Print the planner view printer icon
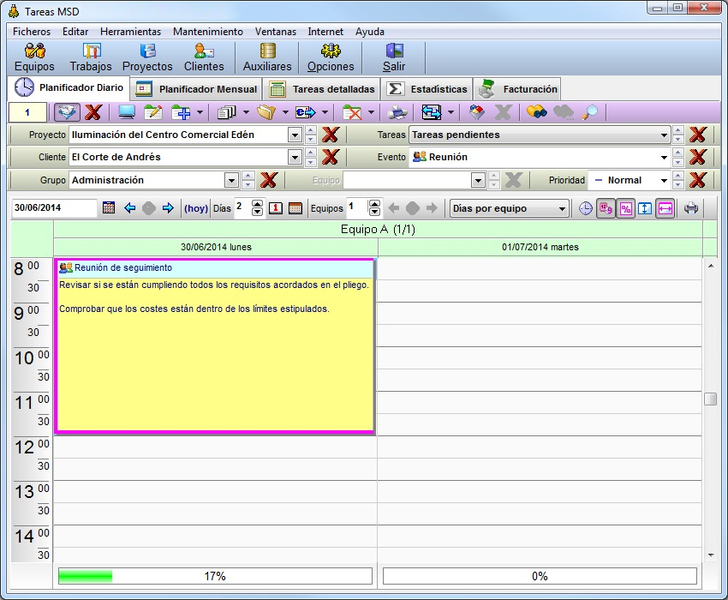Image resolution: width=728 pixels, height=600 pixels. coord(691,208)
